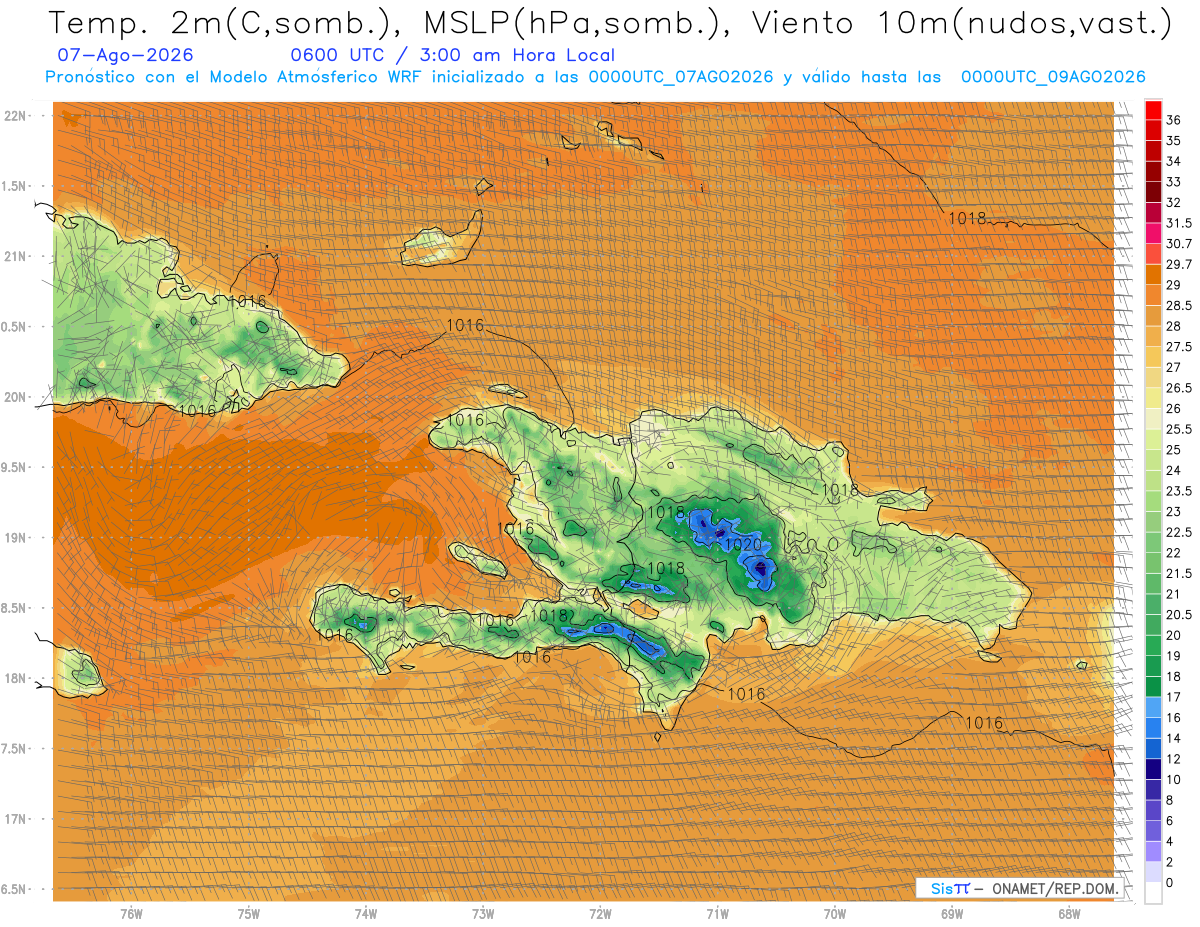Click the legend swatch between 17 and 16
The width and height of the screenshot is (1200, 927).
click(1153, 707)
